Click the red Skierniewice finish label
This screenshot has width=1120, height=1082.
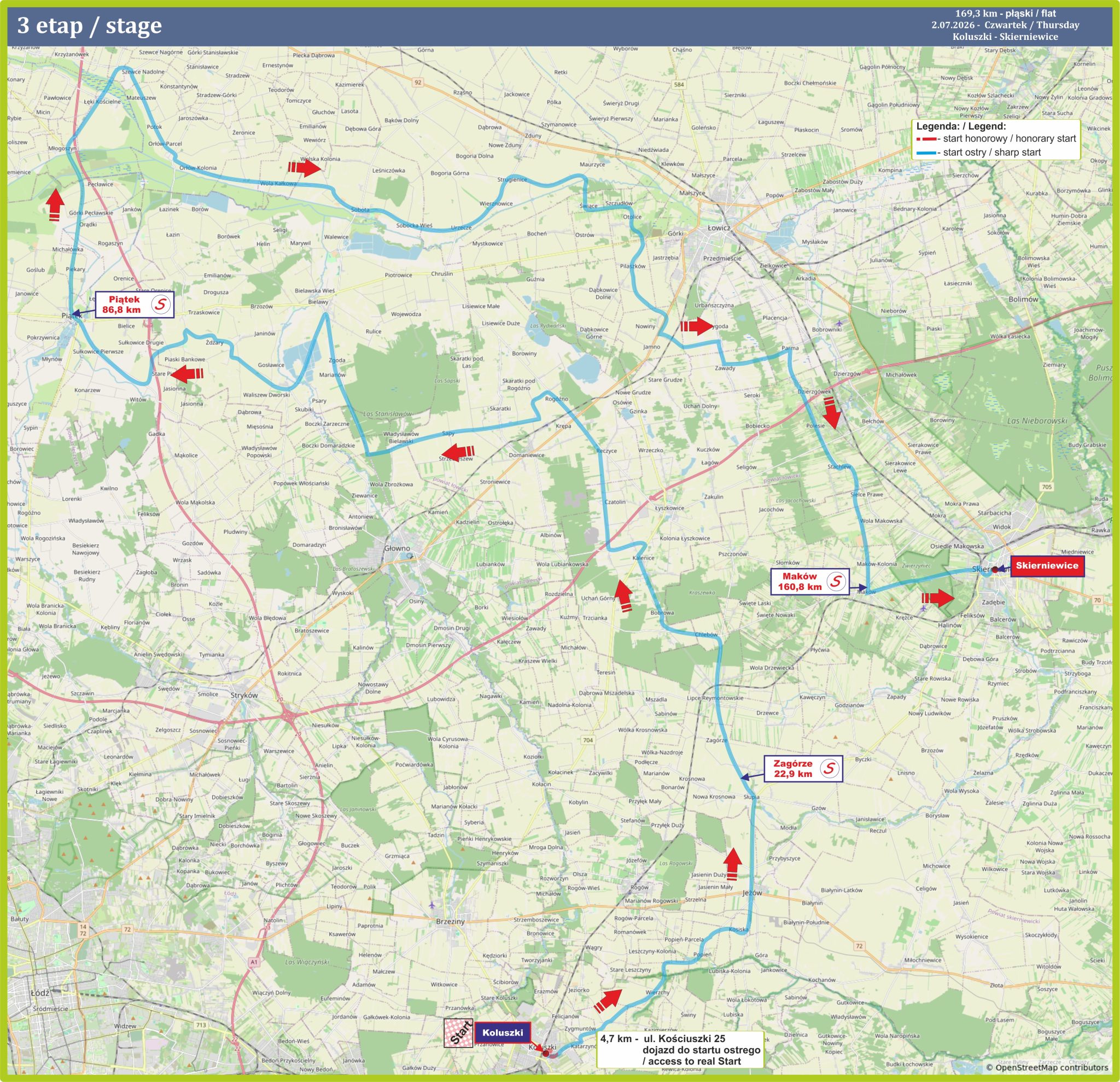[x=1047, y=565]
